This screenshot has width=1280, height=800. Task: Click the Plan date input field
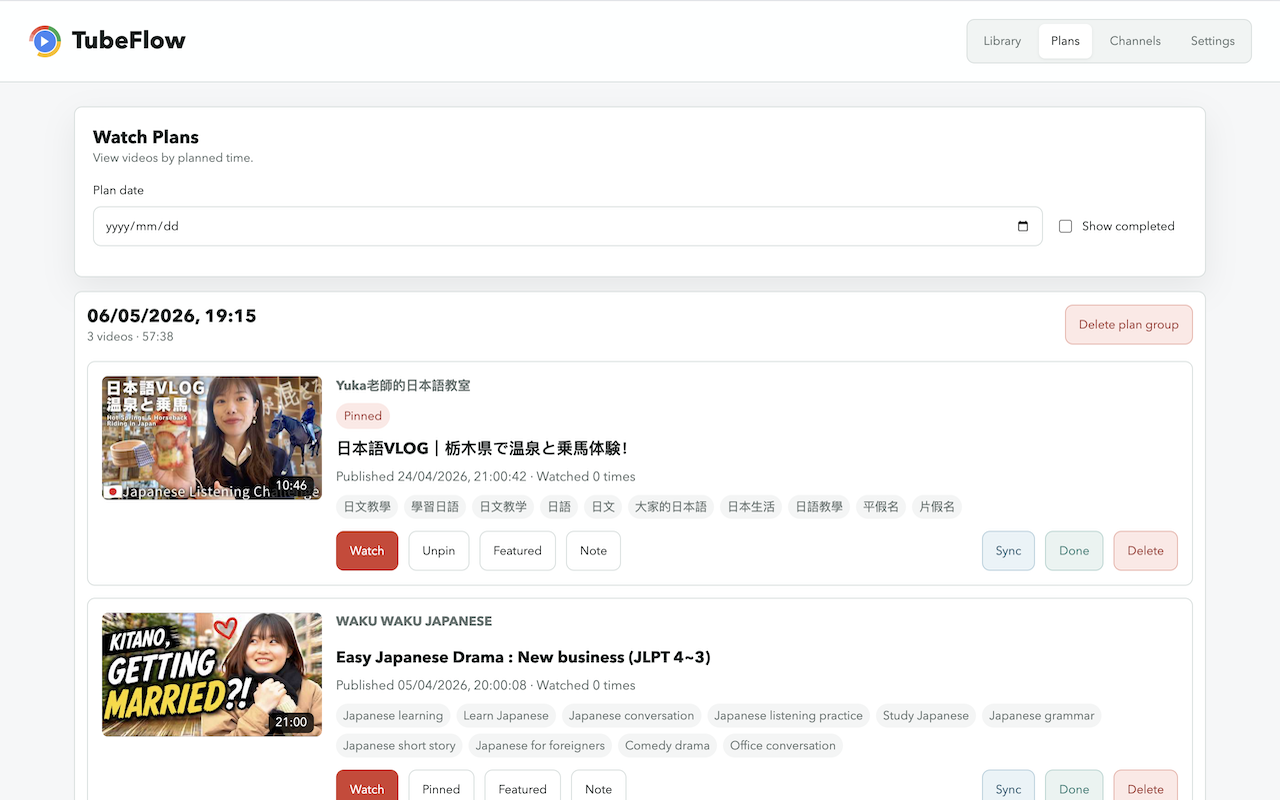pyautogui.click(x=567, y=226)
